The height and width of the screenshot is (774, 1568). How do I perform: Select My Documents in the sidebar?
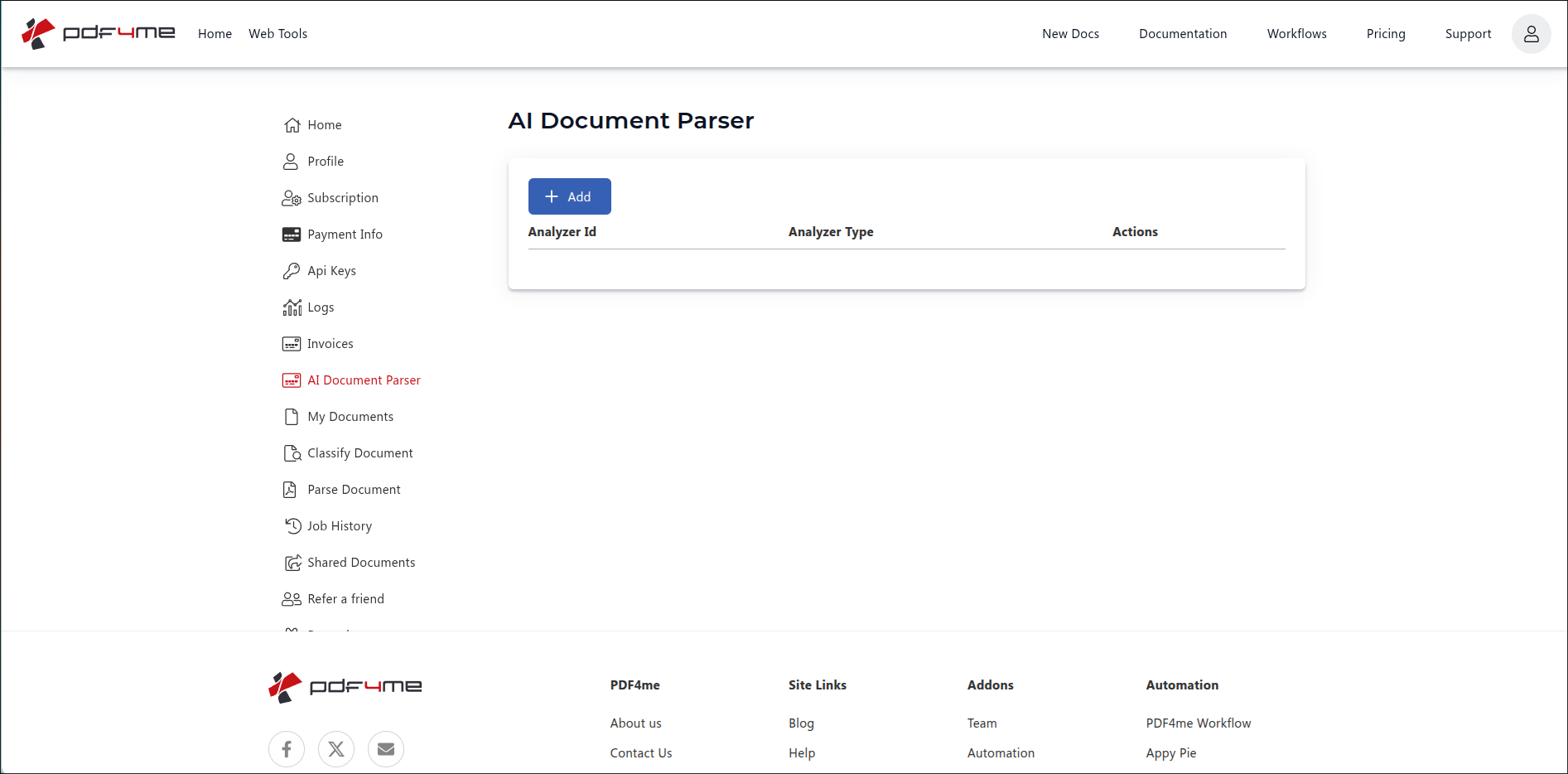tap(350, 417)
